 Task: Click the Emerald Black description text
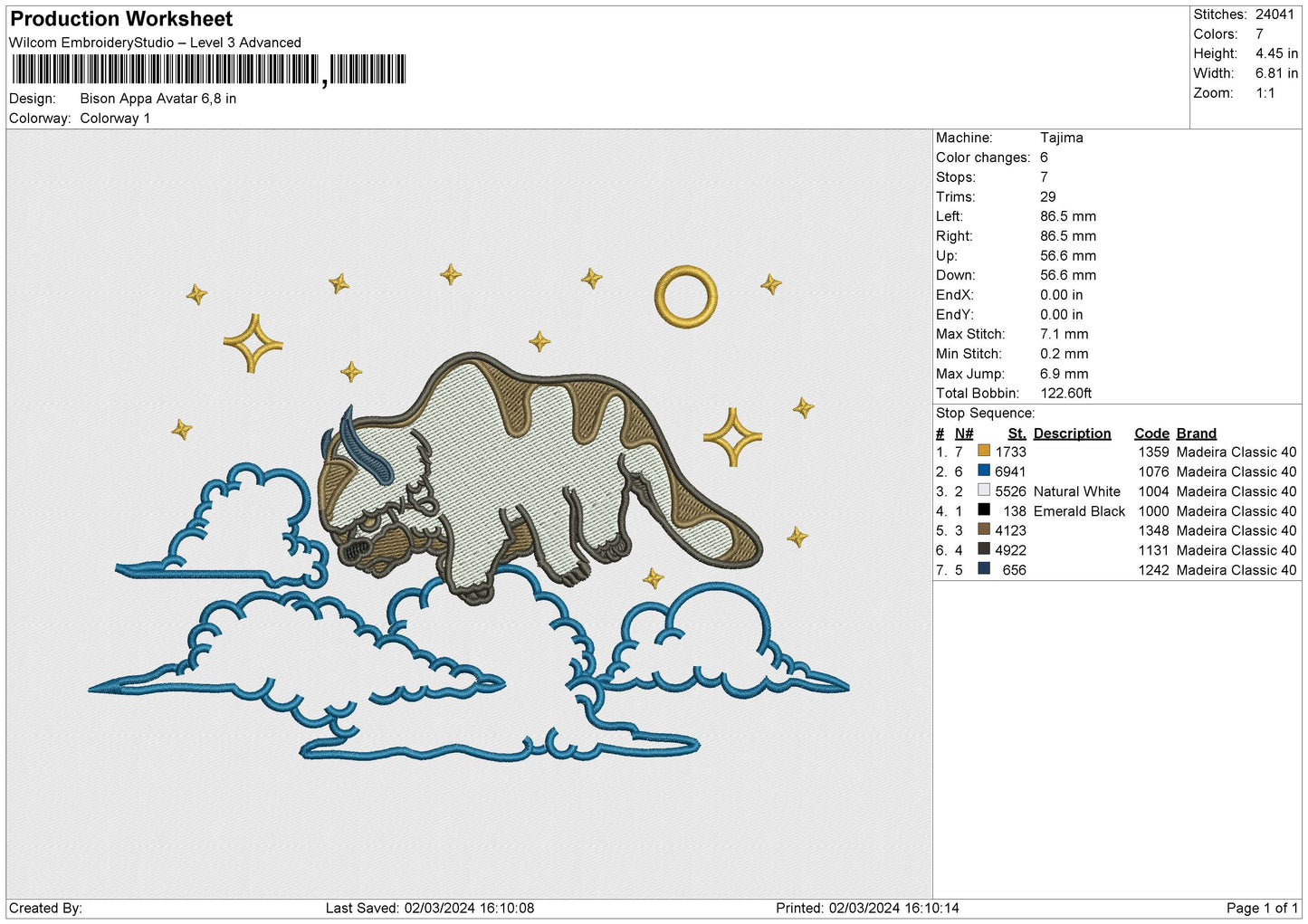tap(1080, 511)
